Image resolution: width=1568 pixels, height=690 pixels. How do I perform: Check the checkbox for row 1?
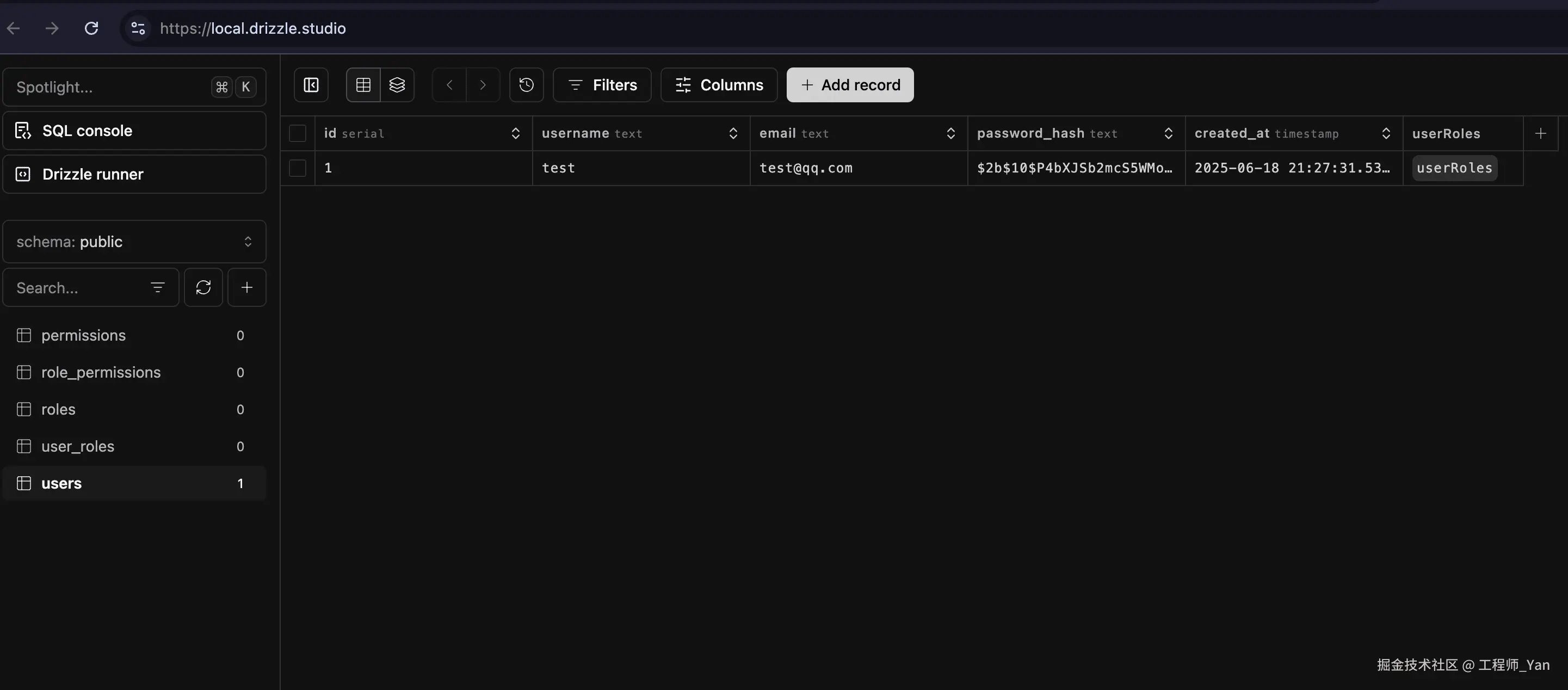(298, 168)
